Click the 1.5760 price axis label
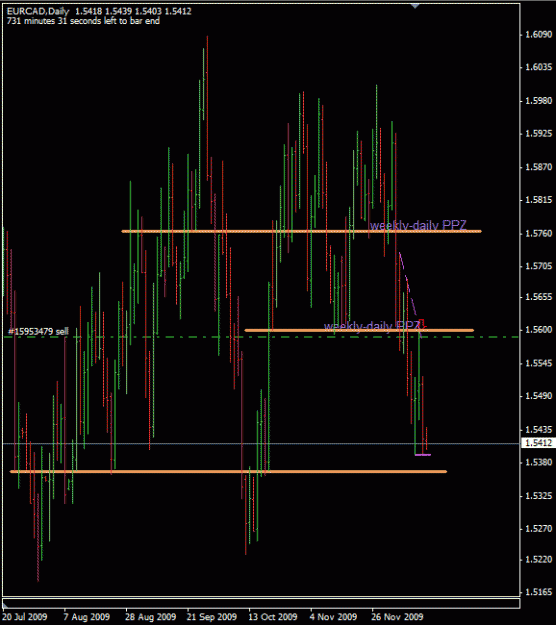 click(538, 233)
